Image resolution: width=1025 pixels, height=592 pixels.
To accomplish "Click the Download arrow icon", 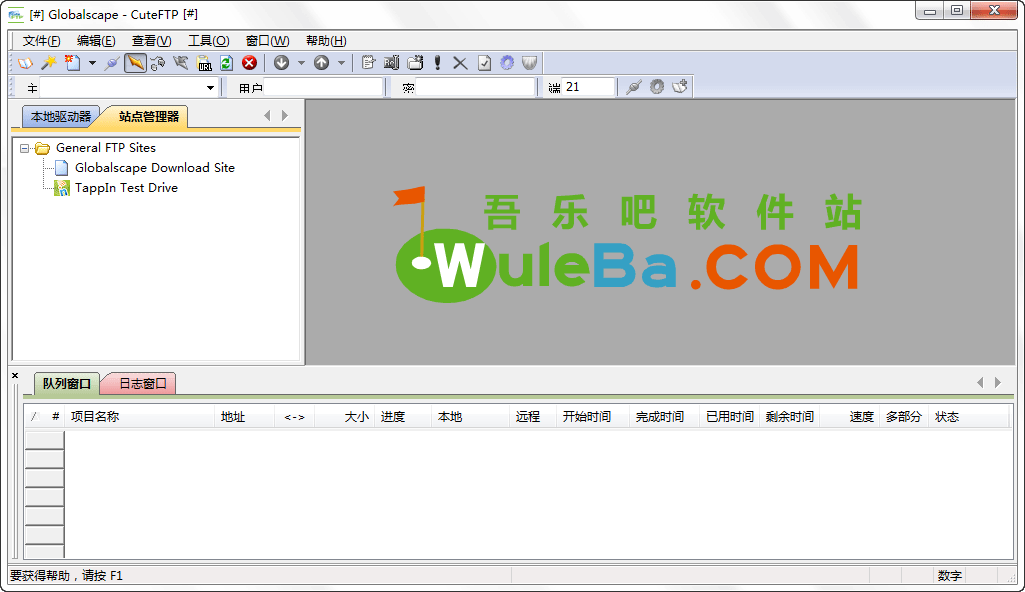I will [x=282, y=63].
